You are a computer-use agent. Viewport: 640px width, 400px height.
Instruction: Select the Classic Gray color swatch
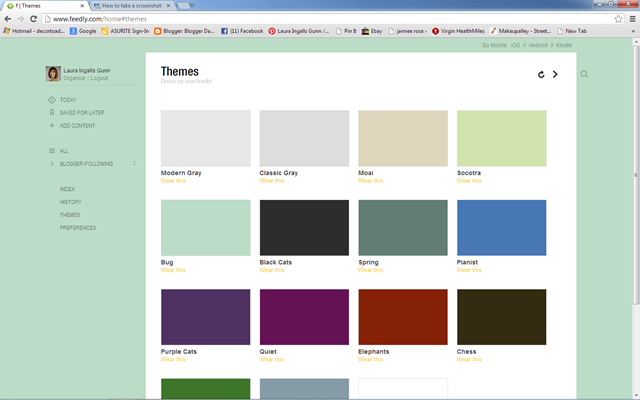pyautogui.click(x=304, y=138)
